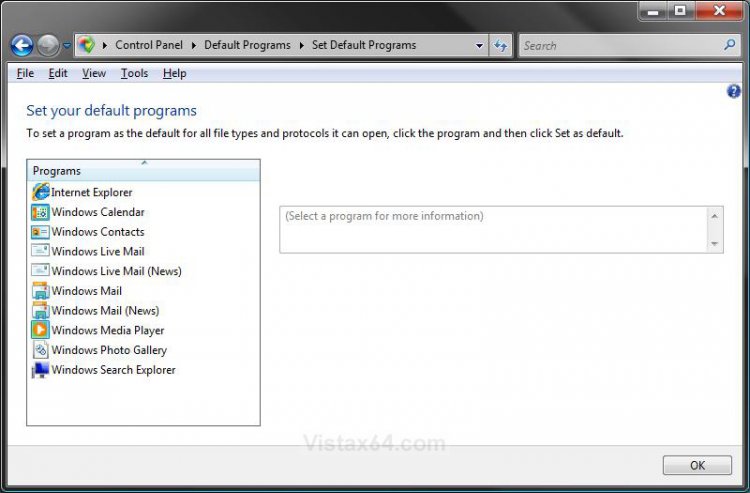Select Windows Live Mail text entry
The height and width of the screenshot is (493, 750).
[x=98, y=251]
